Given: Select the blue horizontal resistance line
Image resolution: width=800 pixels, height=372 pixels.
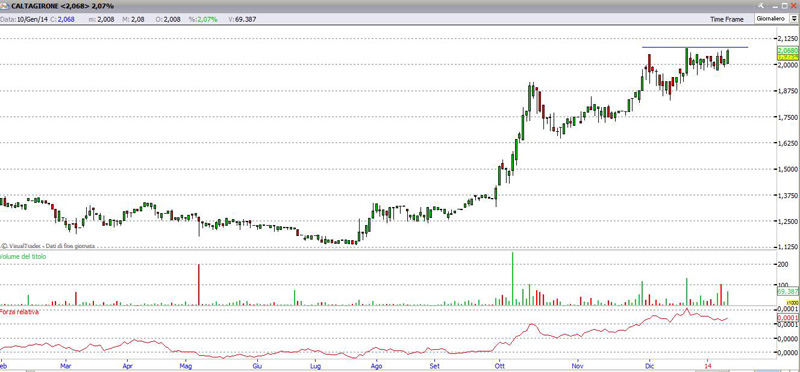Looking at the screenshot, I should 694,47.
